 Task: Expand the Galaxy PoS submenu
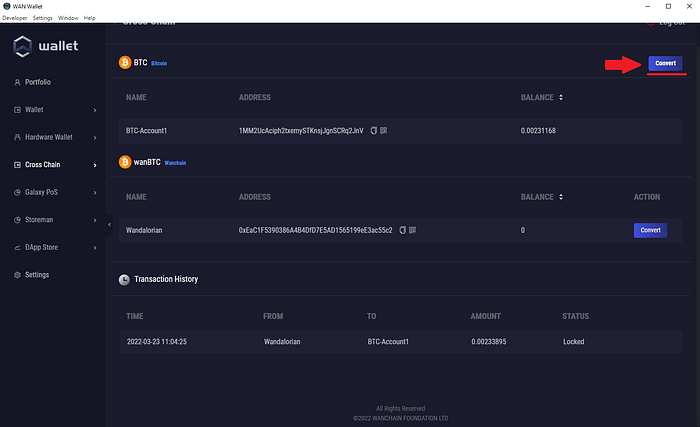[x=95, y=192]
